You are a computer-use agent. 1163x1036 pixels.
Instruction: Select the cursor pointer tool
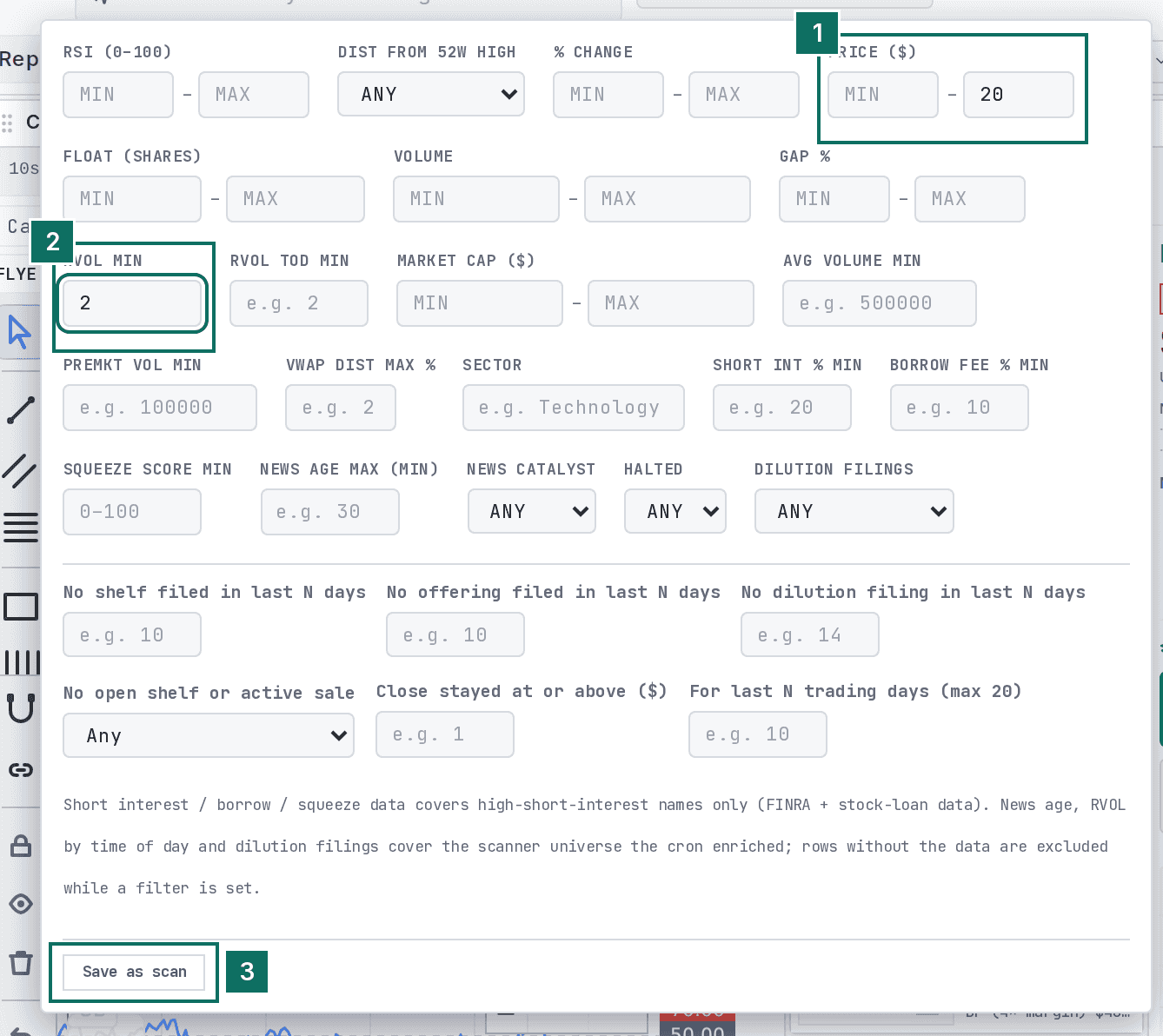coord(20,332)
